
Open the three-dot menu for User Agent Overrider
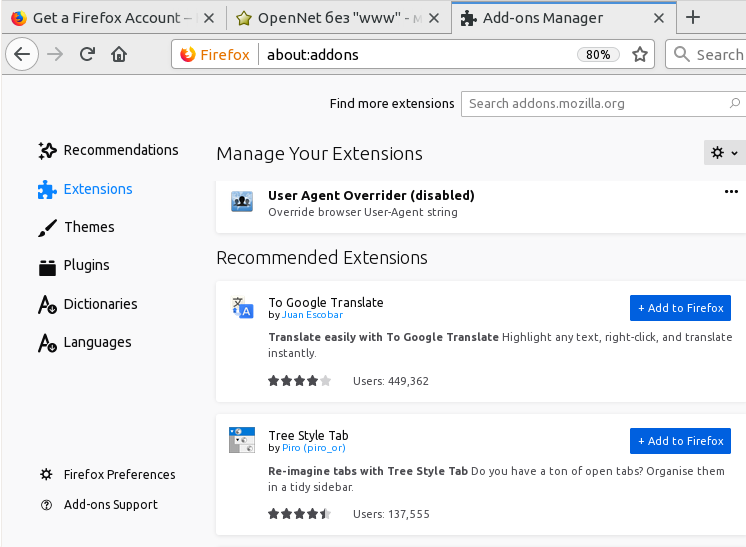731,191
